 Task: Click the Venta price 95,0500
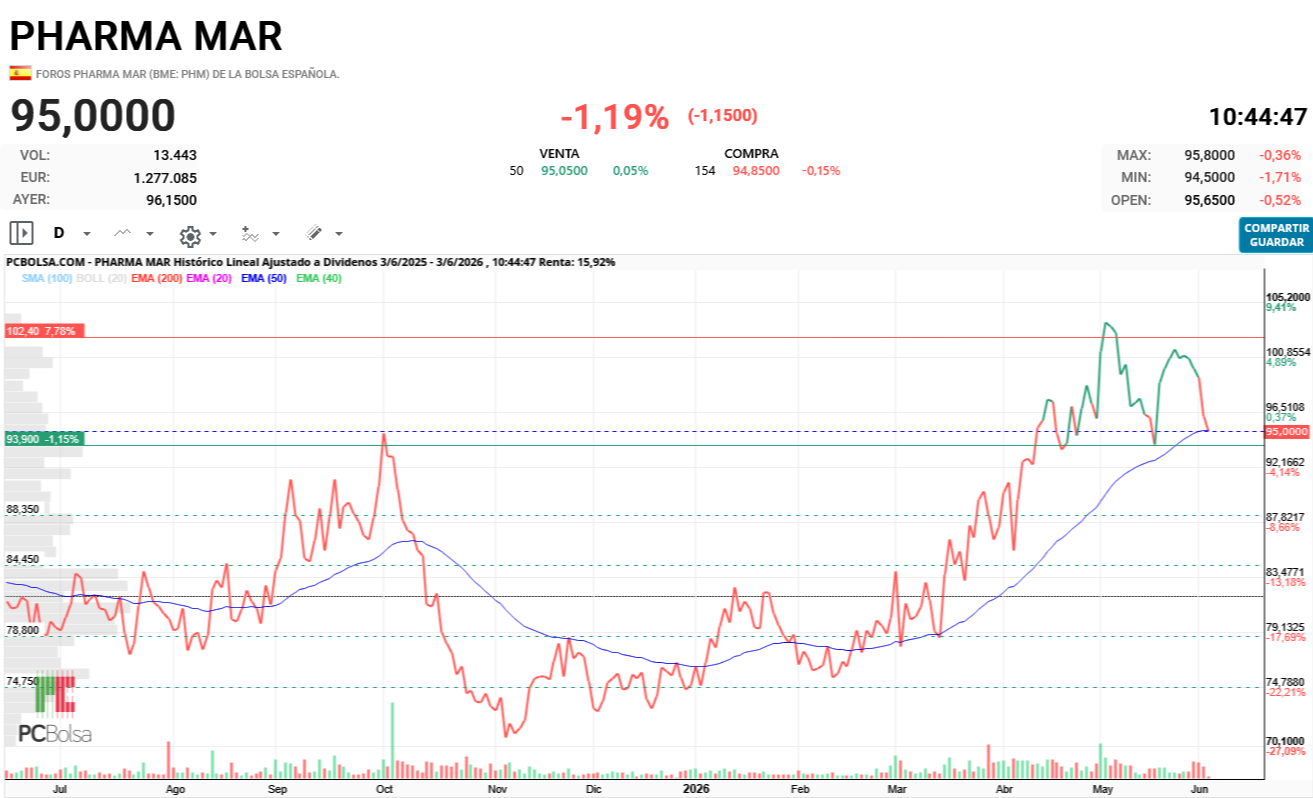click(x=564, y=171)
